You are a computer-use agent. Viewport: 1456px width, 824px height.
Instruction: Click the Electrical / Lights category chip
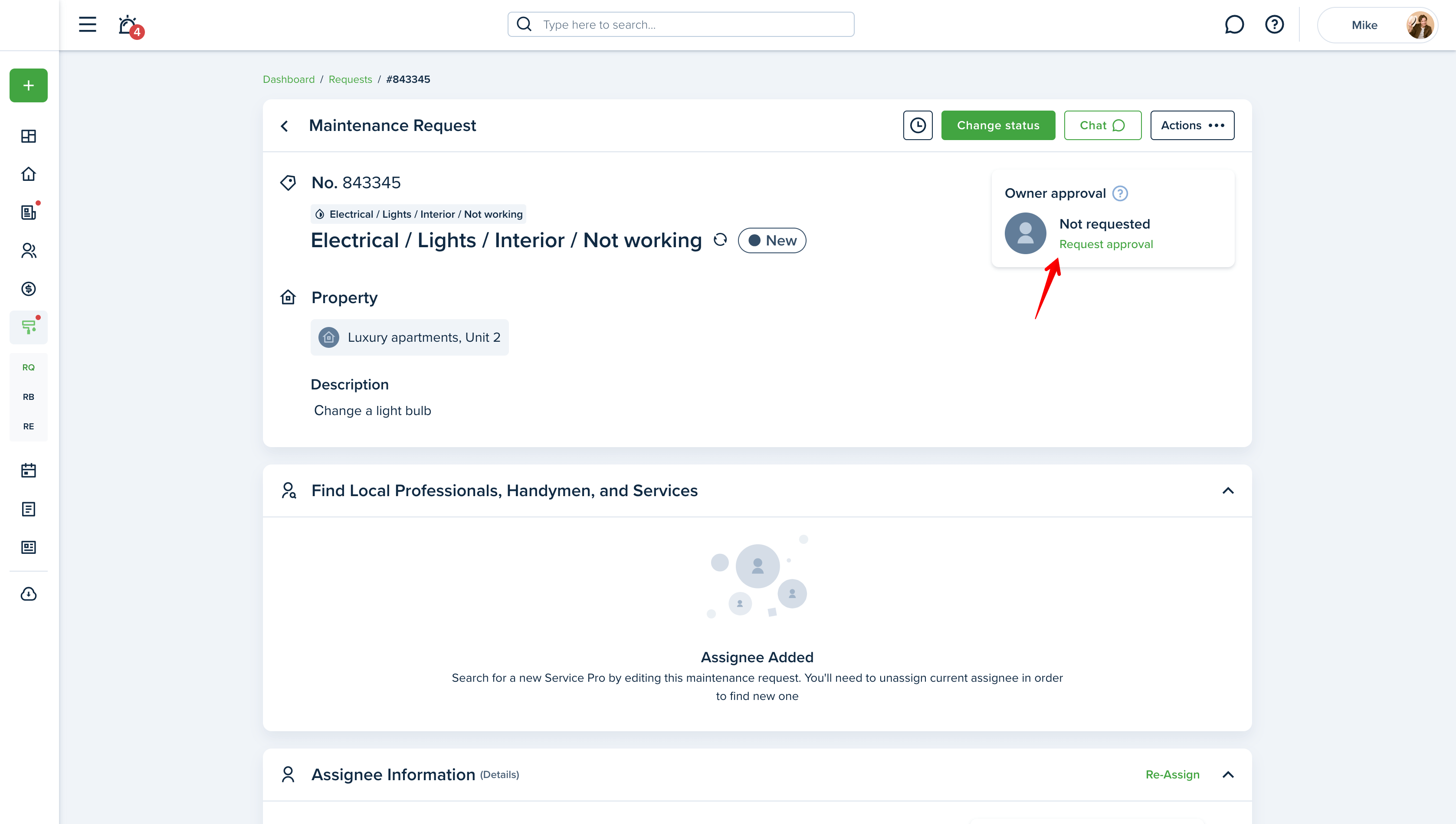[418, 214]
